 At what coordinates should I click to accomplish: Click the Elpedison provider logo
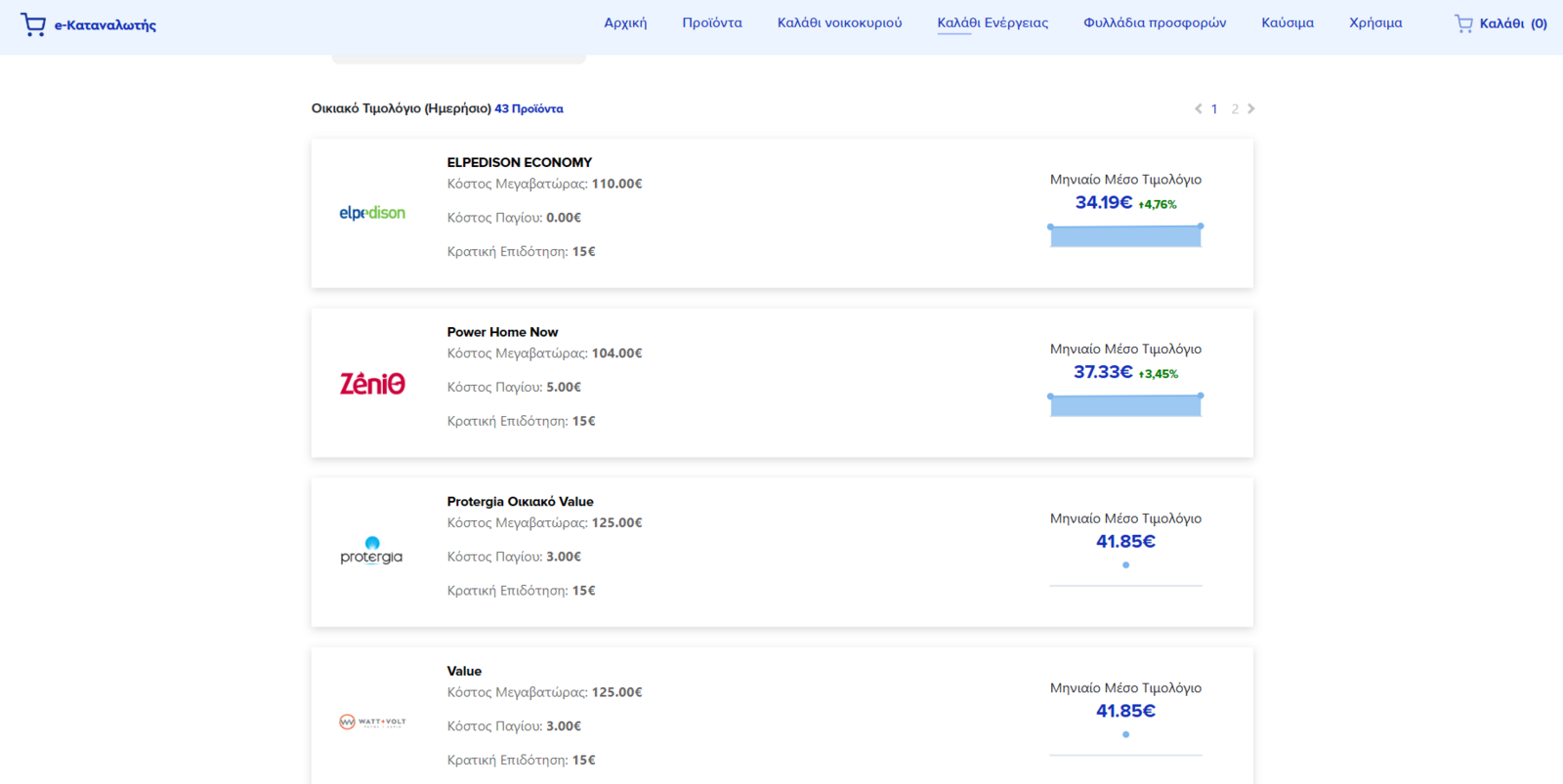click(372, 213)
